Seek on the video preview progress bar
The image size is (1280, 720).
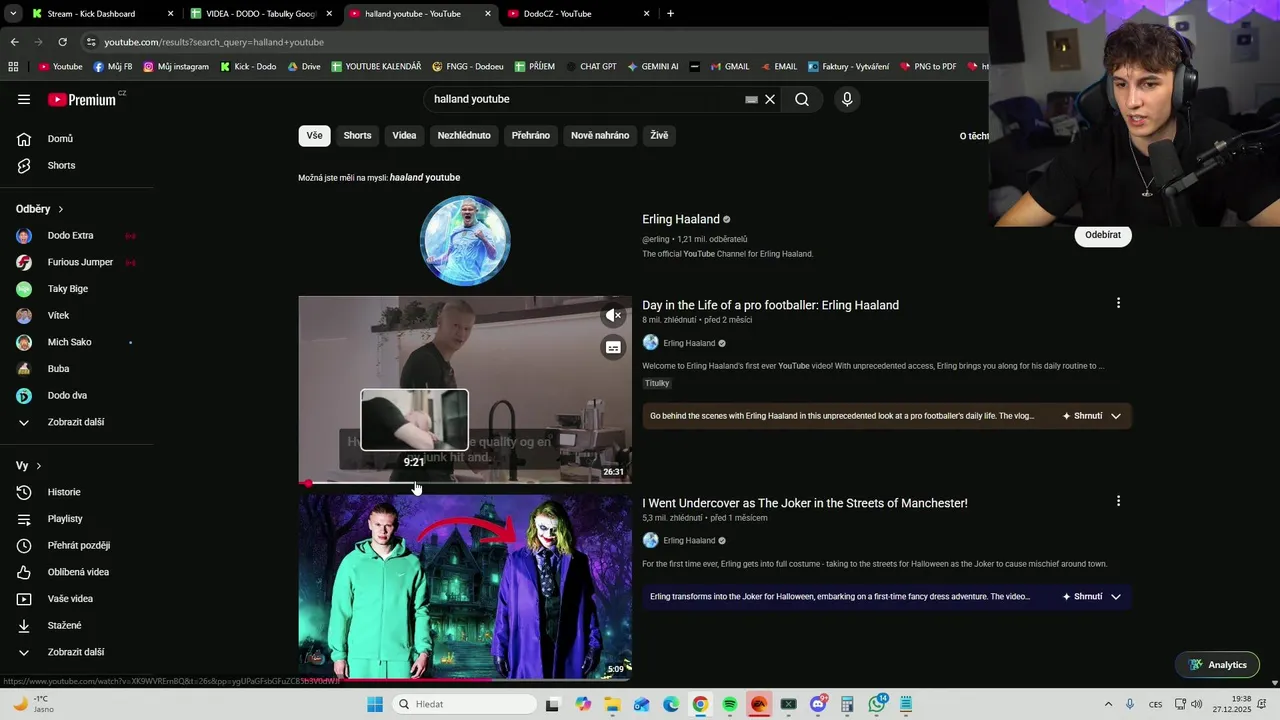tap(465, 483)
